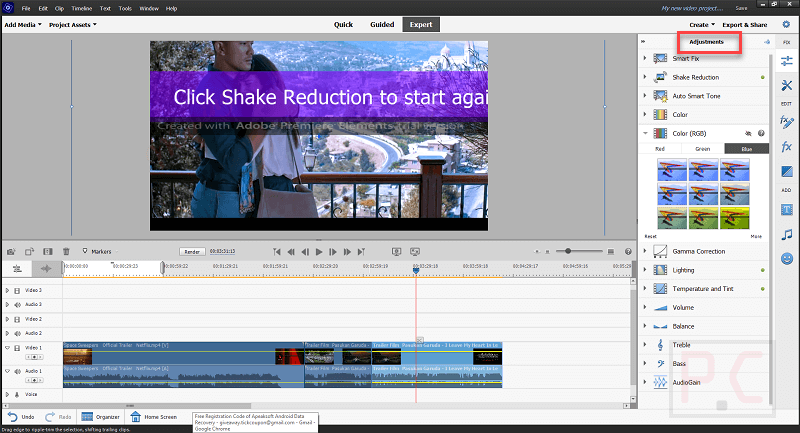
Task: Collapse the Color (RGB) adjustment
Action: point(645,133)
